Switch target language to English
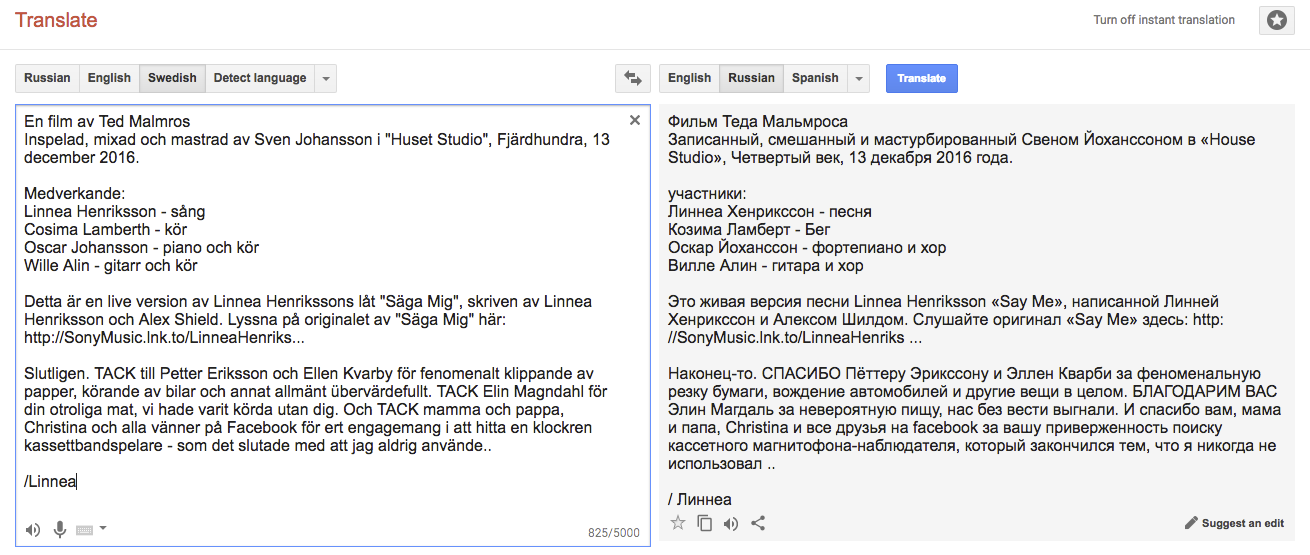 (x=689, y=78)
